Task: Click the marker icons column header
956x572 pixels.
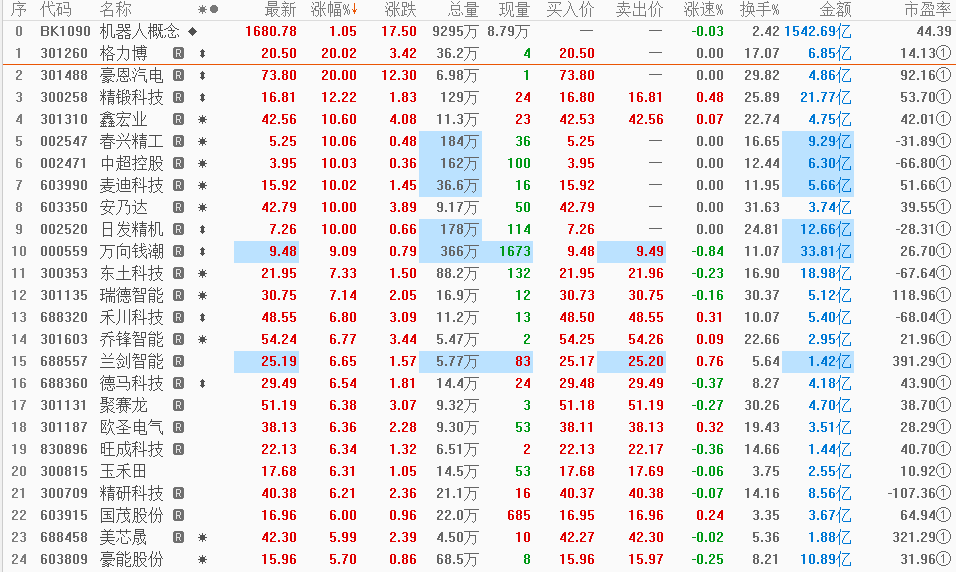Action: (208, 9)
